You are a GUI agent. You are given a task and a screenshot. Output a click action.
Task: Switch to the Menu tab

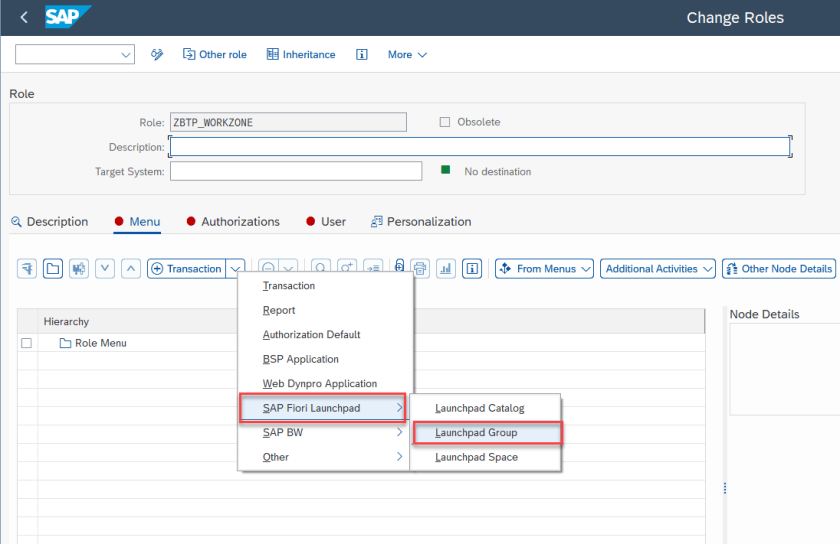click(138, 221)
